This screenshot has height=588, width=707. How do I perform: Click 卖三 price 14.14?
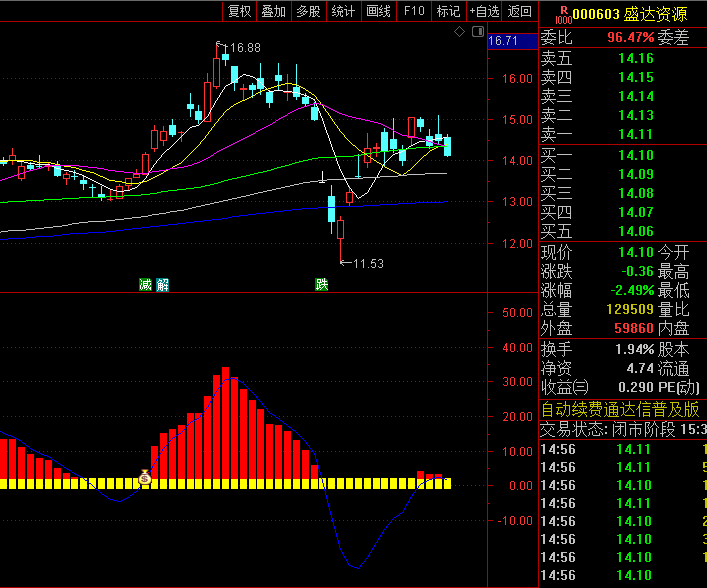pyautogui.click(x=636, y=96)
